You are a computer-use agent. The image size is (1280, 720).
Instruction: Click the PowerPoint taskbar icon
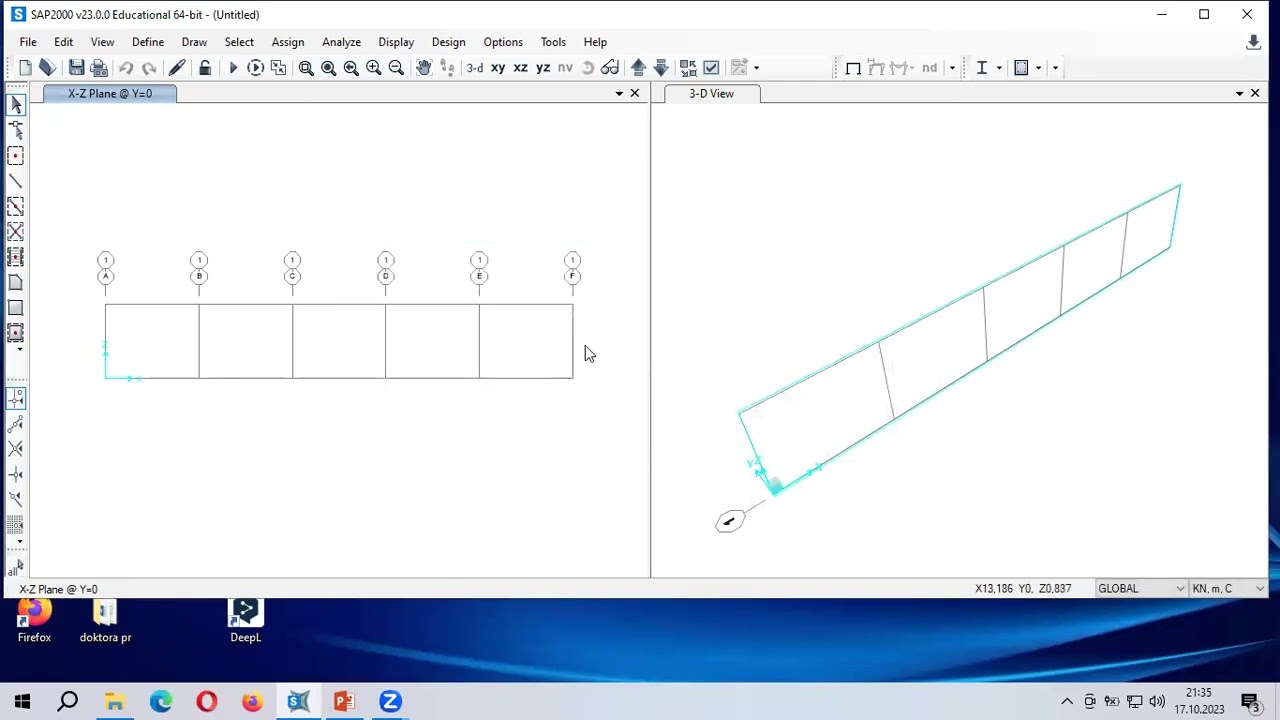point(344,702)
